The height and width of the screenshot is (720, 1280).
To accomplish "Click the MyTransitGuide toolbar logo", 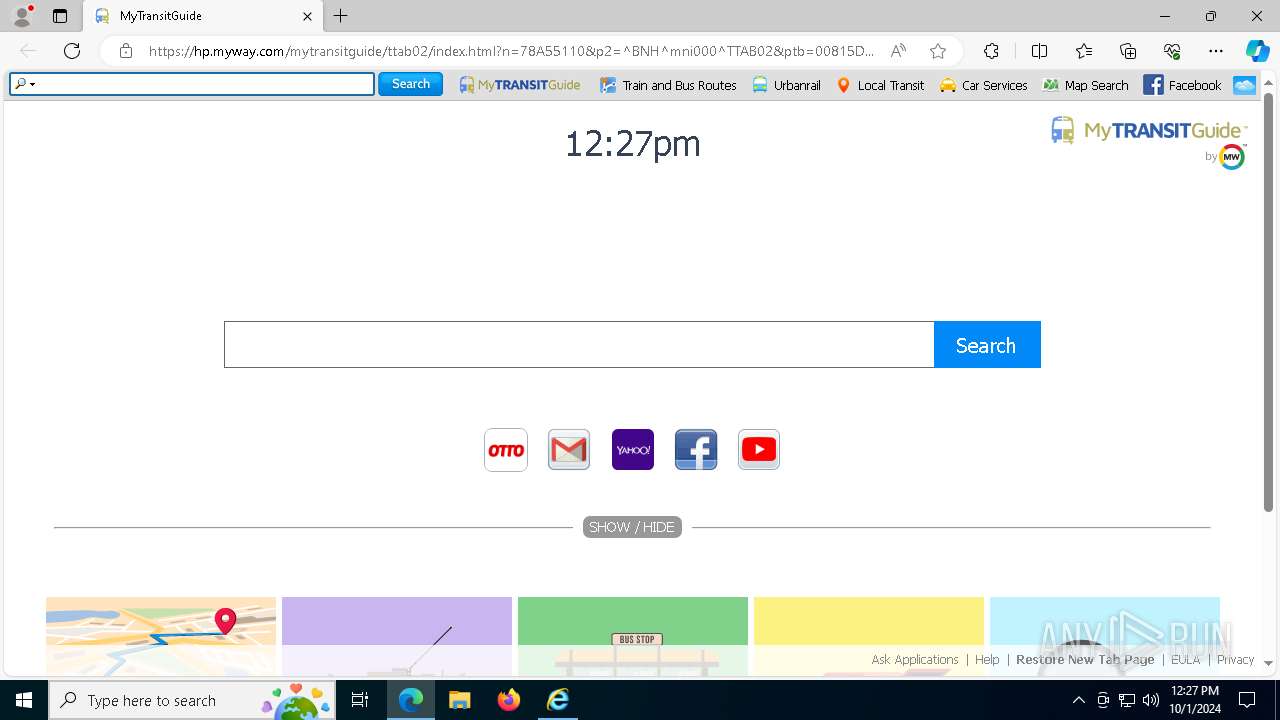I will point(519,85).
